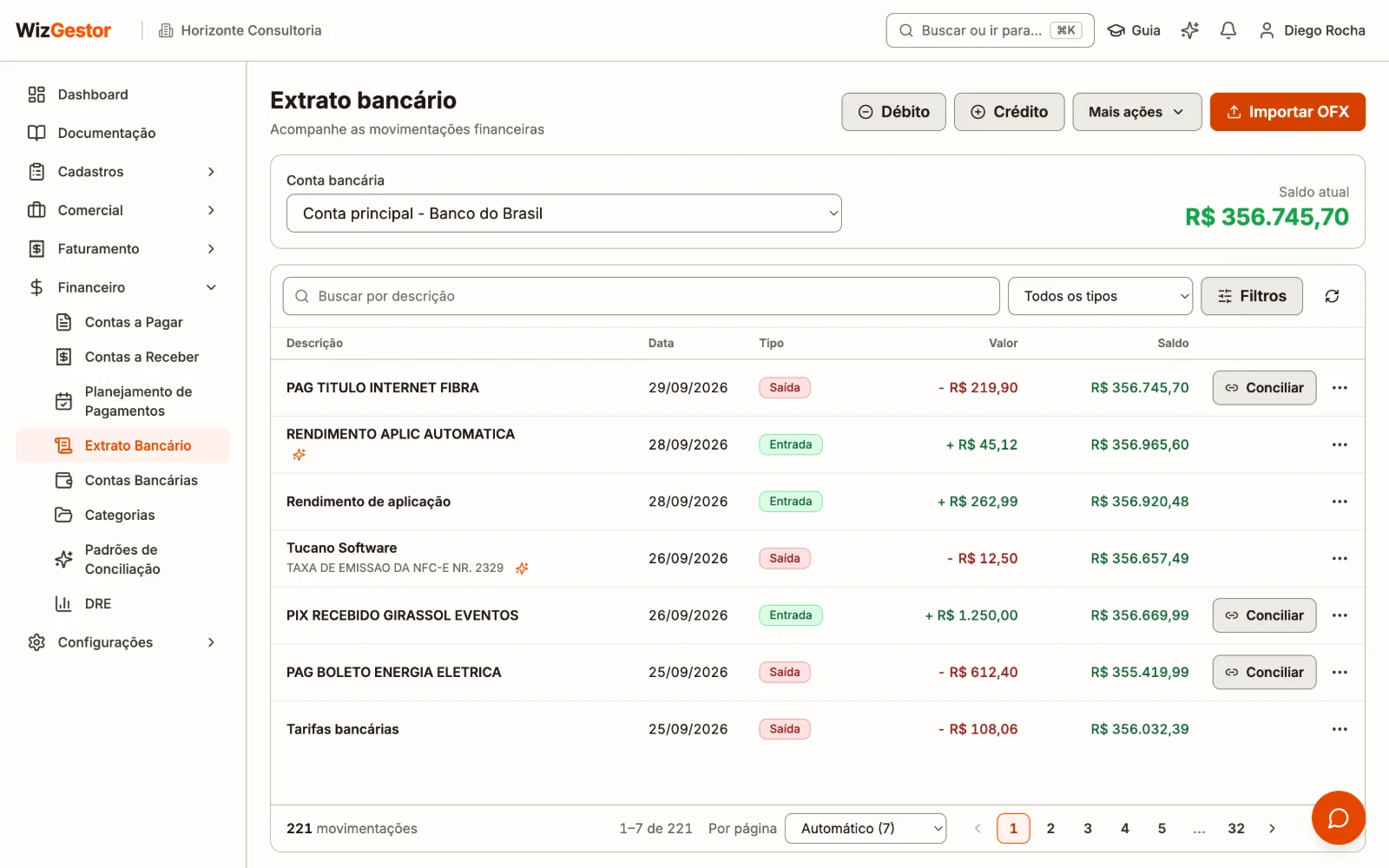Expand the Comercial sidebar section
This screenshot has height=868, width=1389.
tap(122, 210)
